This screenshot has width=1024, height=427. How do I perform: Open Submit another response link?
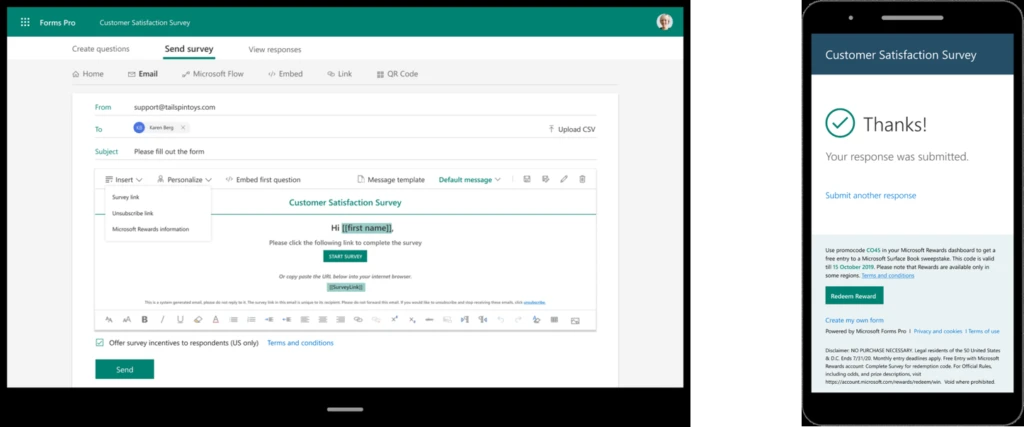click(x=870, y=196)
